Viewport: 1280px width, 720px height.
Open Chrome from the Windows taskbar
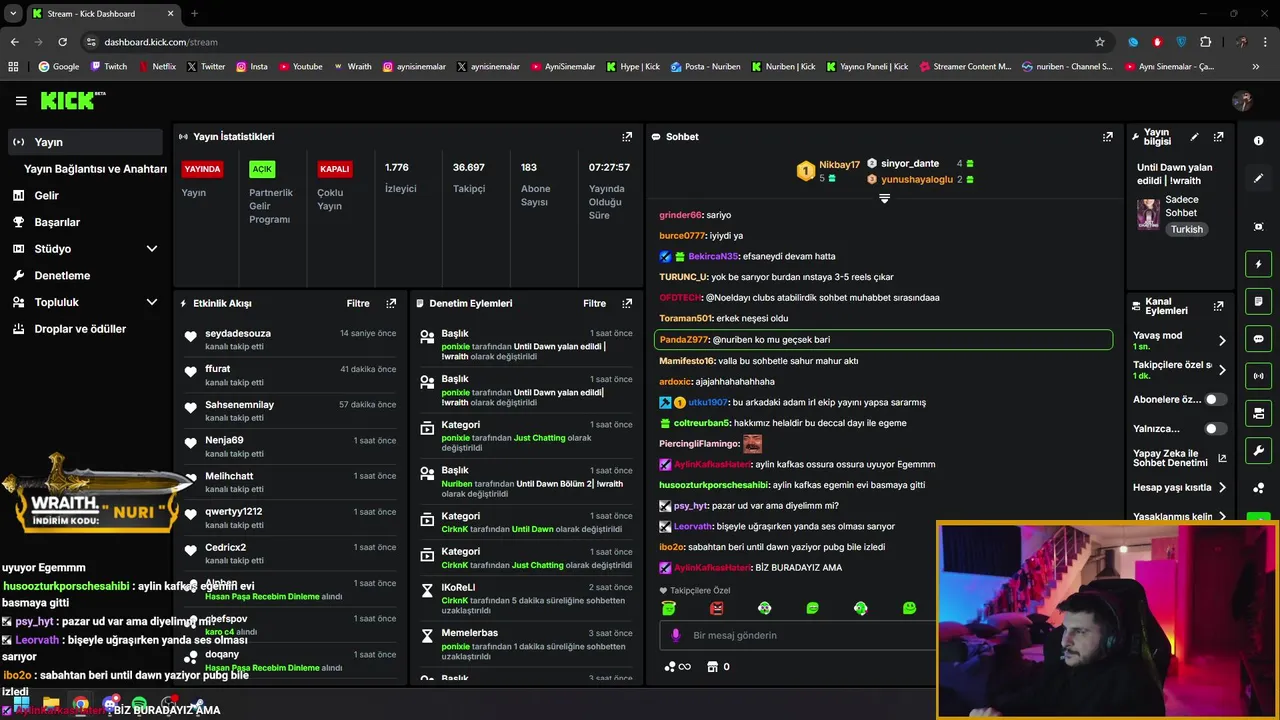pyautogui.click(x=80, y=704)
